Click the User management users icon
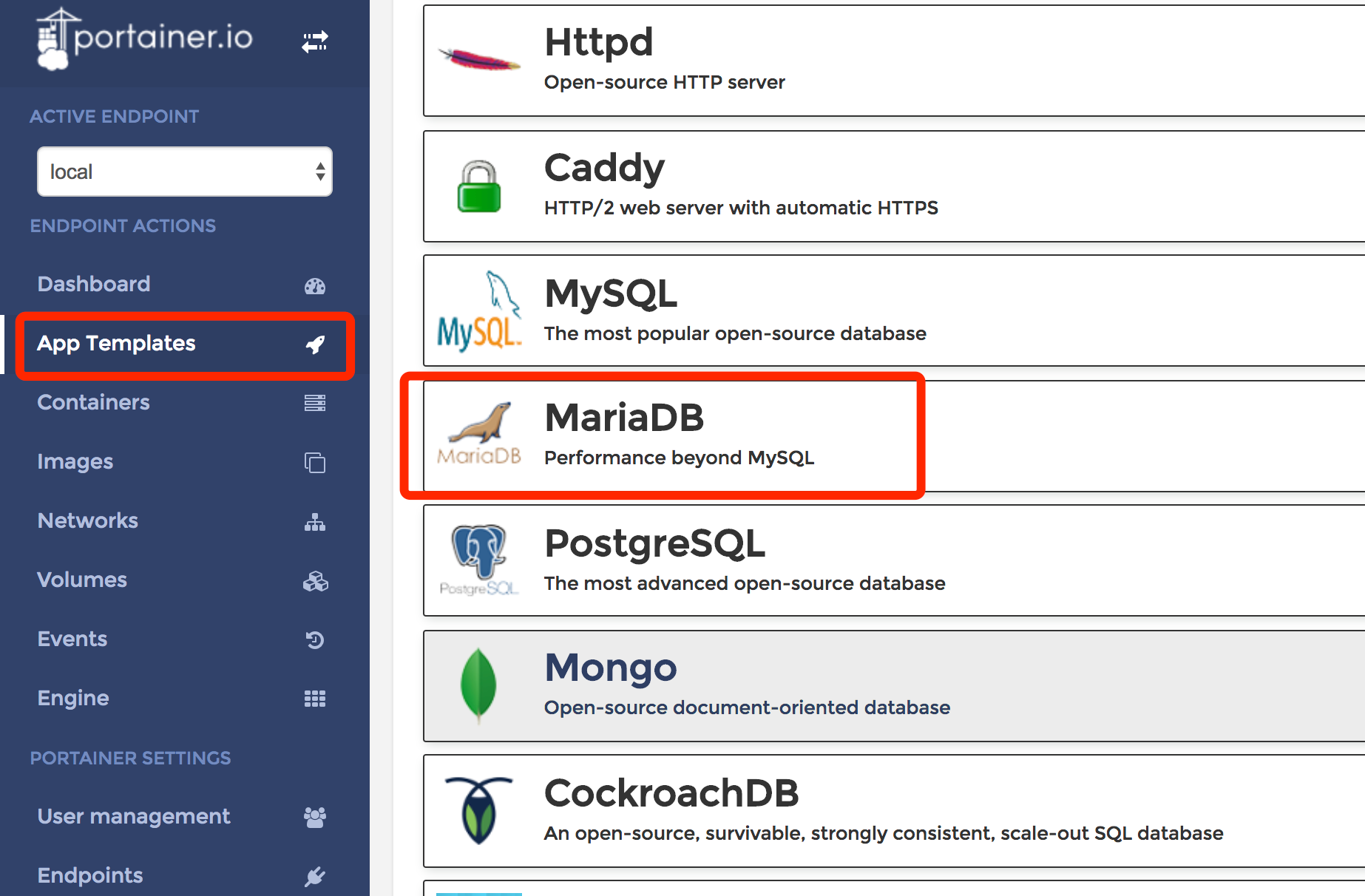Image resolution: width=1365 pixels, height=896 pixels. pos(315,817)
